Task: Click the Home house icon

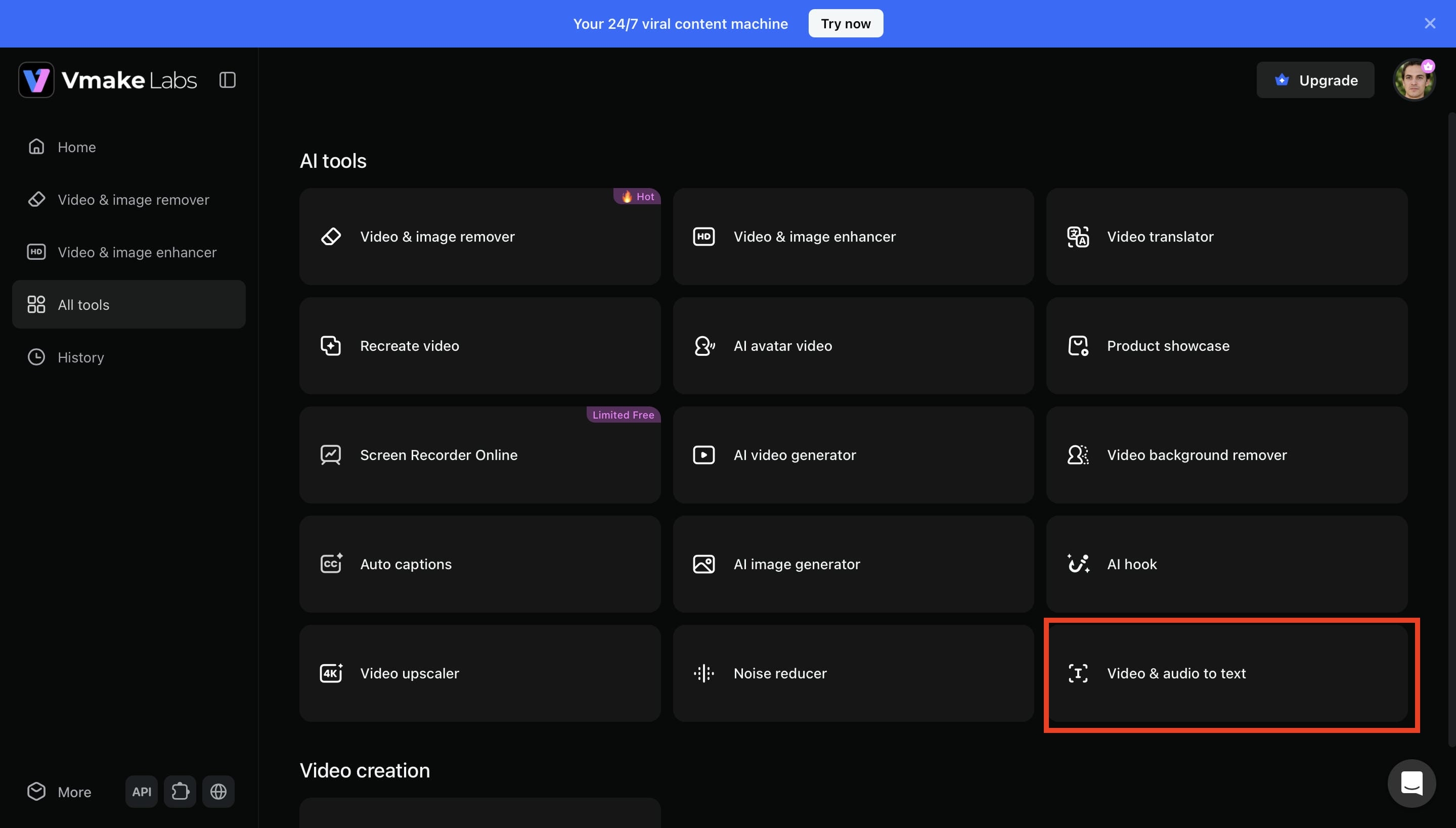Action: 36,147
